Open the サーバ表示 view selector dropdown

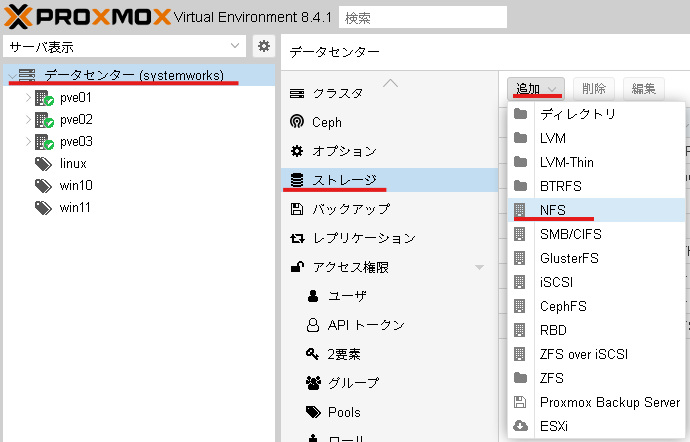pos(125,46)
